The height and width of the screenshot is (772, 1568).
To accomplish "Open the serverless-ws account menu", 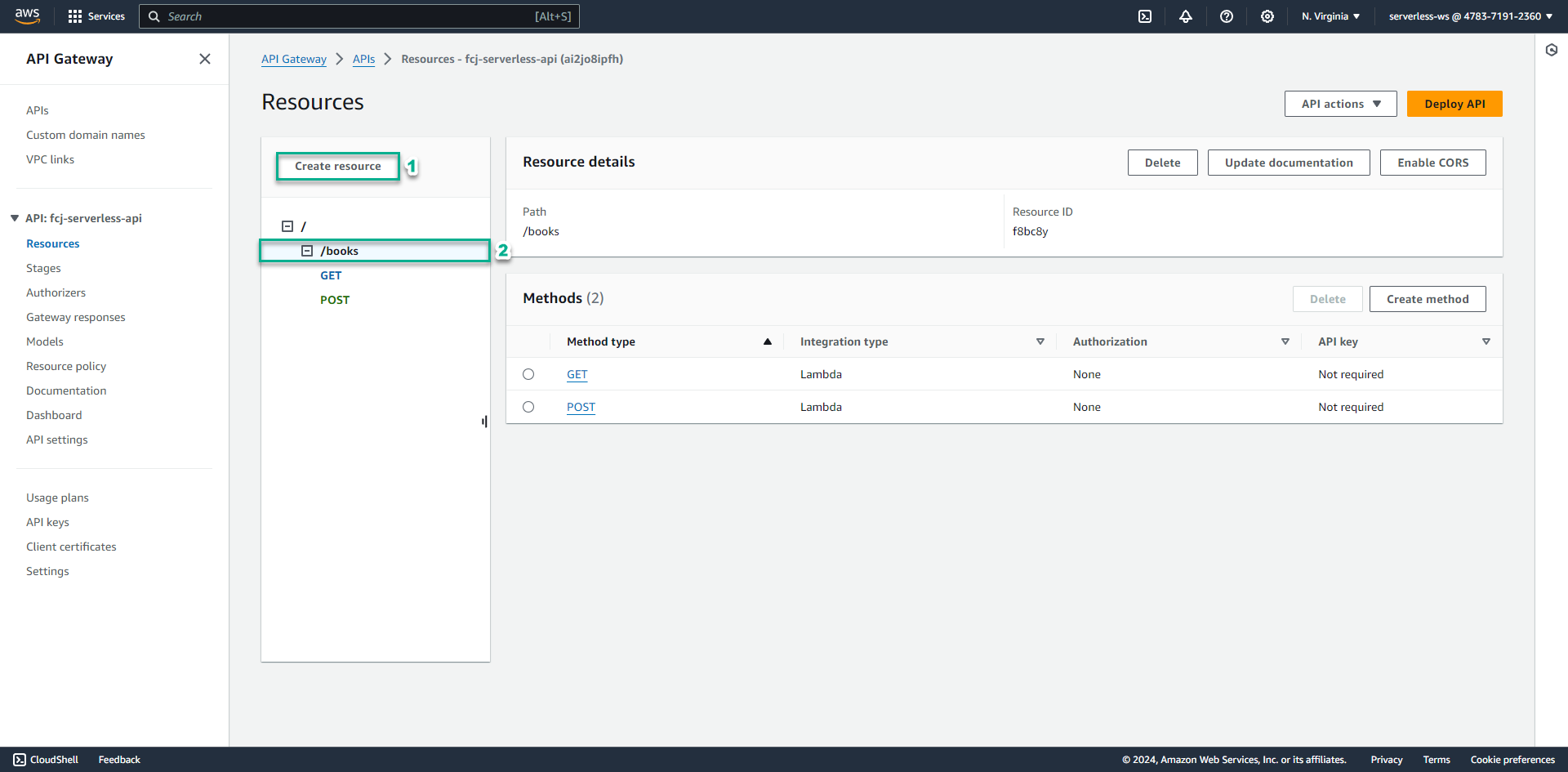I will (1471, 16).
